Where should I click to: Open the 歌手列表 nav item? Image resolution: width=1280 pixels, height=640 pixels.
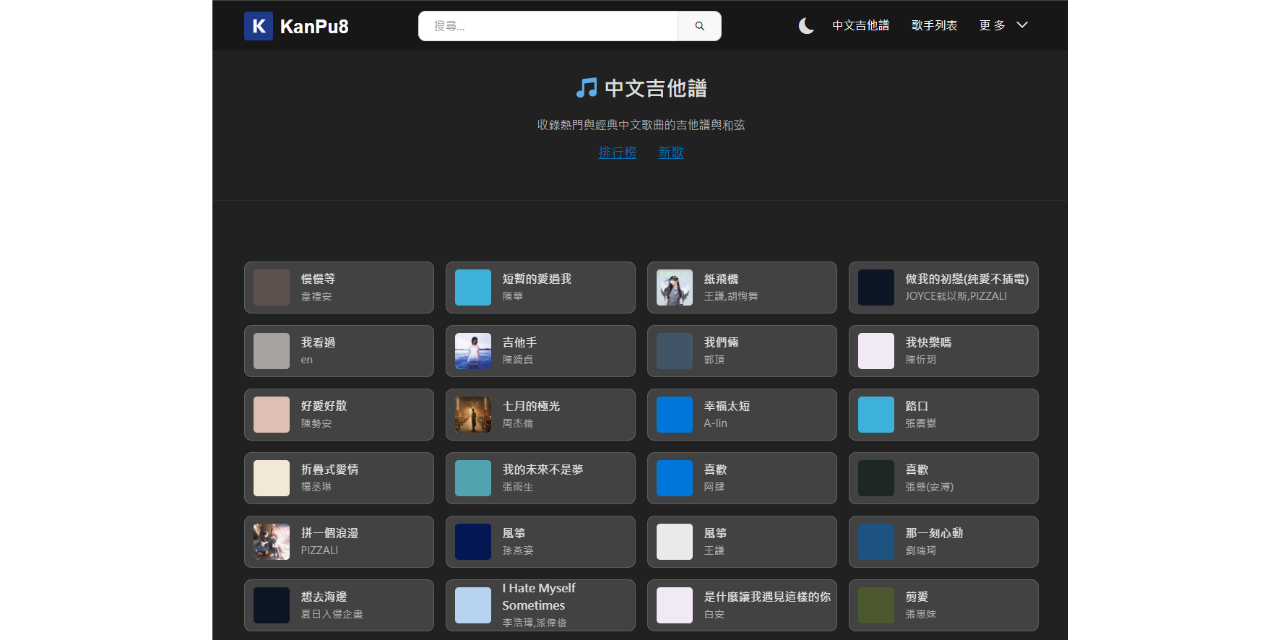pos(934,26)
